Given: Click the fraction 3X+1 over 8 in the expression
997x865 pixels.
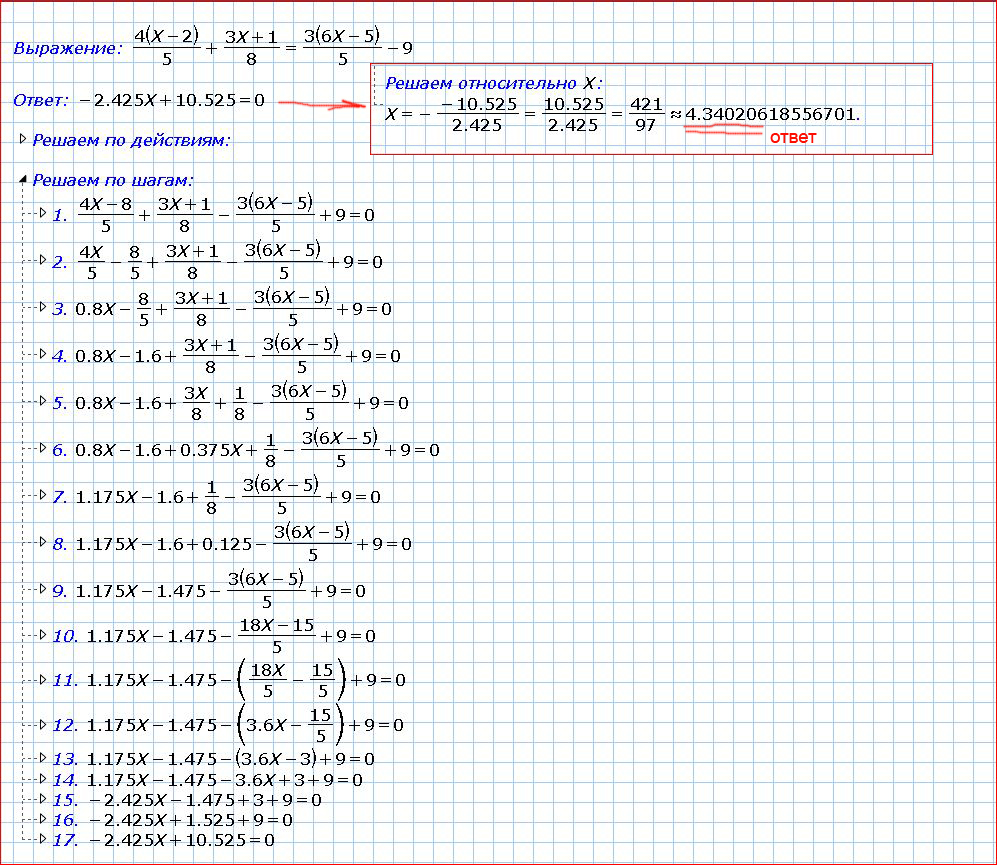Looking at the screenshot, I should pos(251,48).
